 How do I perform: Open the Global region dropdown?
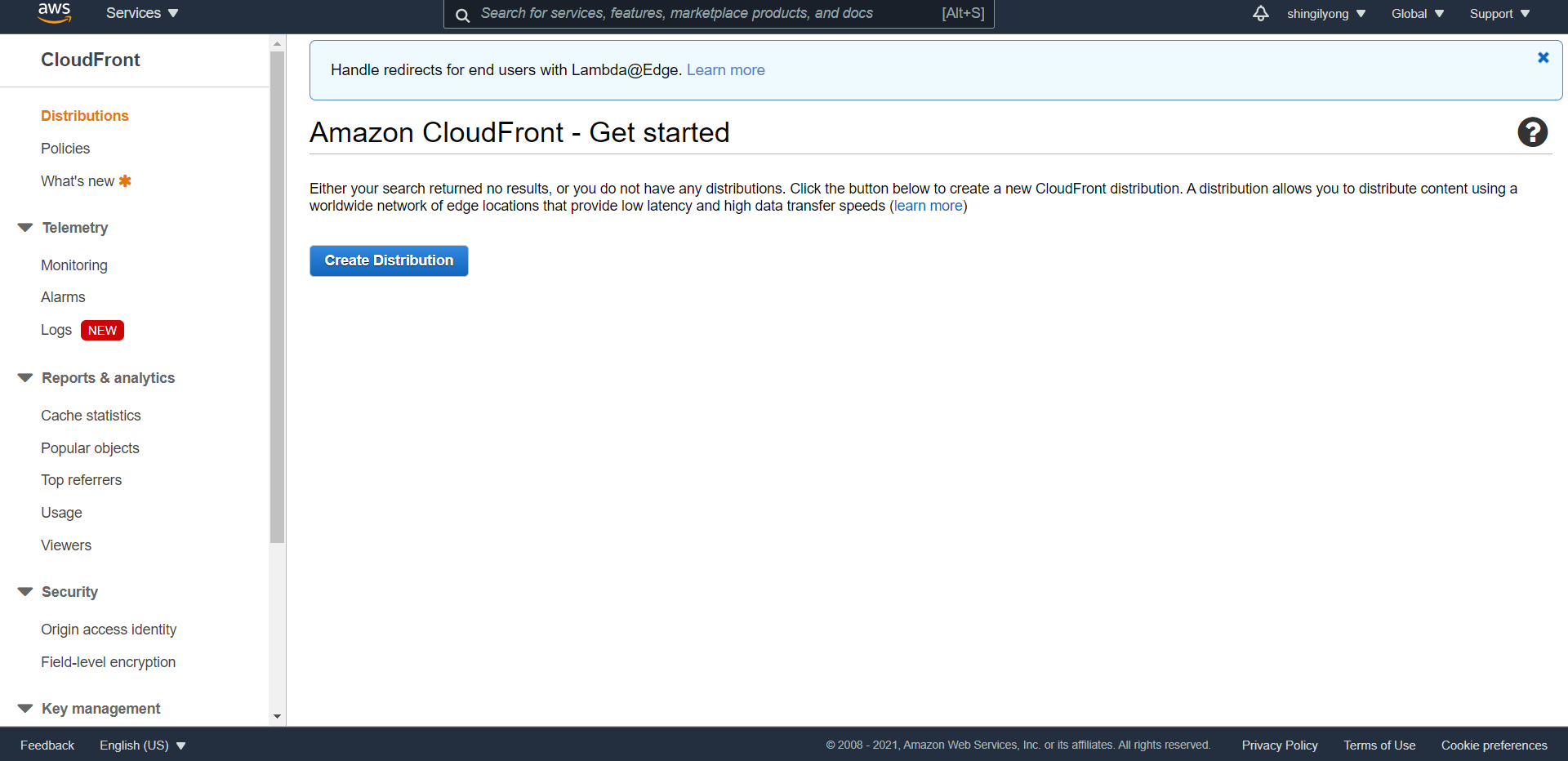pyautogui.click(x=1418, y=14)
